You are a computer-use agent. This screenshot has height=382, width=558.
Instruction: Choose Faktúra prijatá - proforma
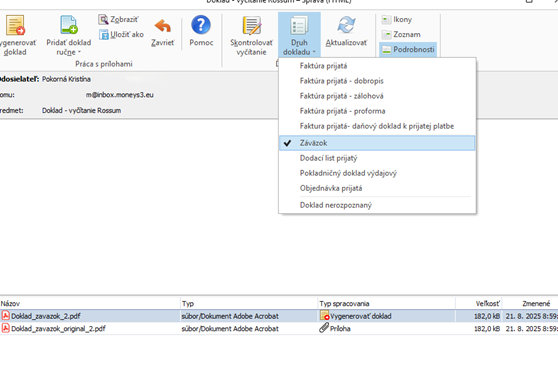377,111
